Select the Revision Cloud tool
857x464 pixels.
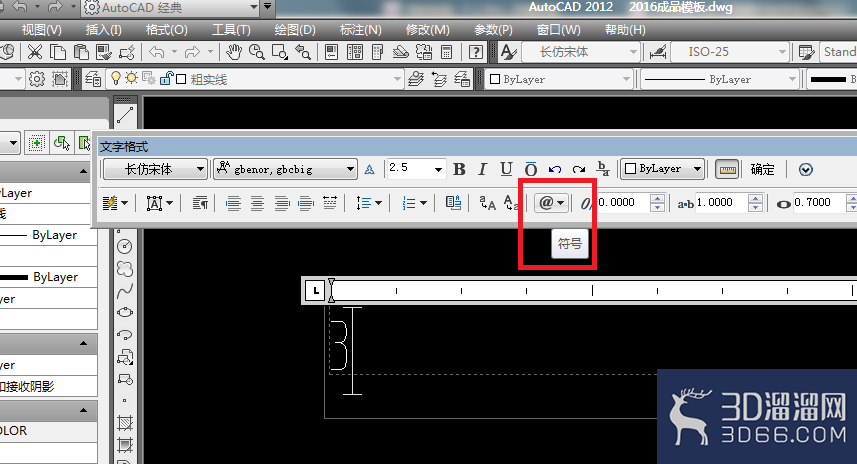click(x=125, y=269)
